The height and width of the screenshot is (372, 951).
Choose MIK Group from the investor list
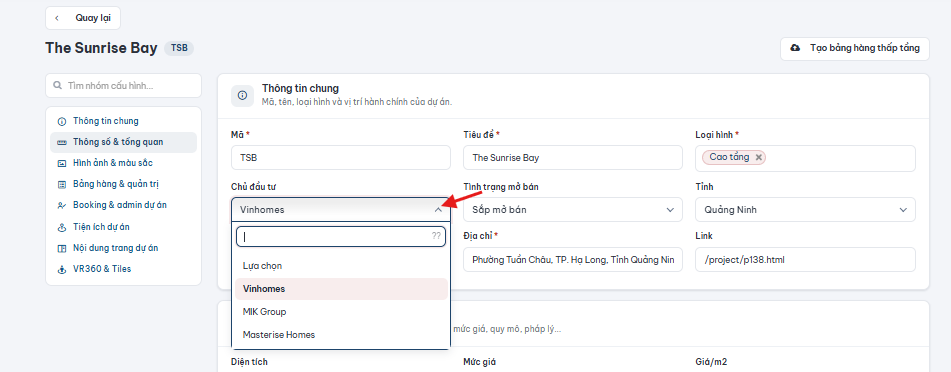[x=341, y=312]
